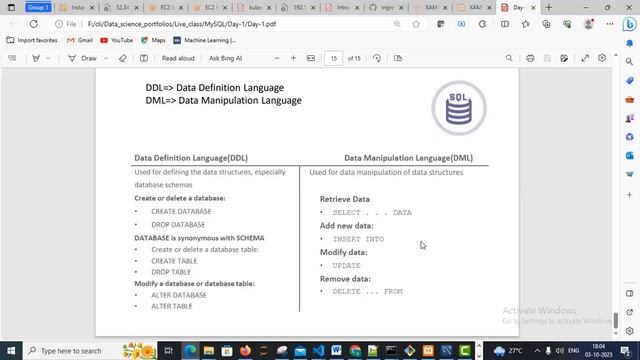
Task: Open the Outlook sidebar icon
Action: click(x=629, y=156)
